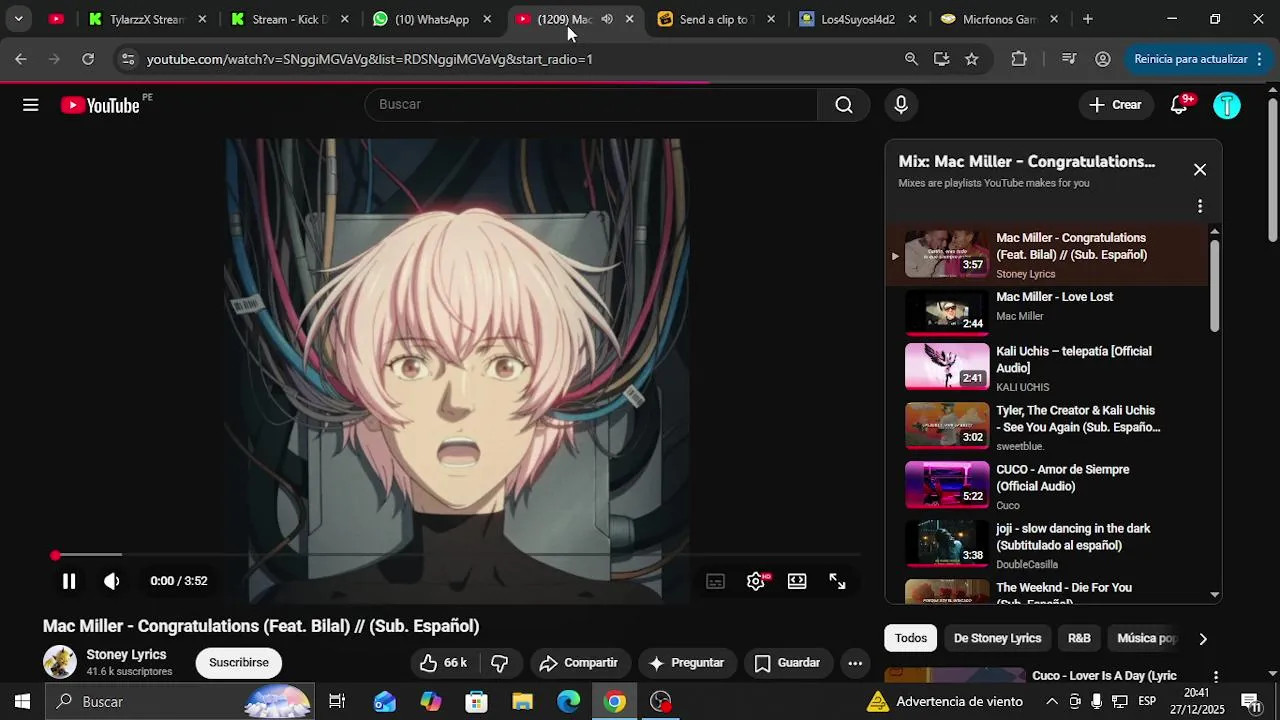Image resolution: width=1280 pixels, height=720 pixels.
Task: Open the notifications bell
Action: (x=1180, y=105)
